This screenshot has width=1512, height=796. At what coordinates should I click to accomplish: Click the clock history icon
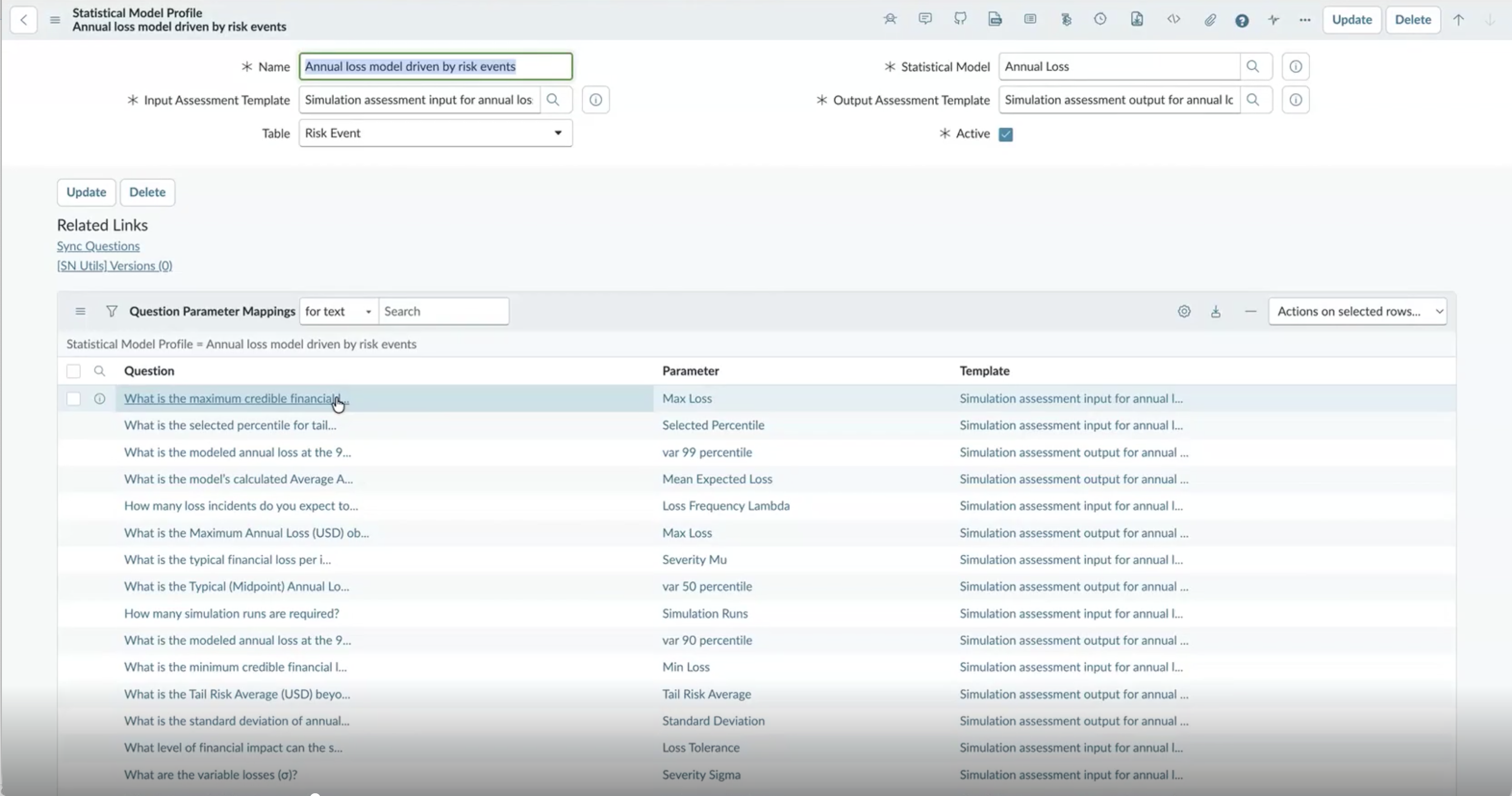point(1100,19)
